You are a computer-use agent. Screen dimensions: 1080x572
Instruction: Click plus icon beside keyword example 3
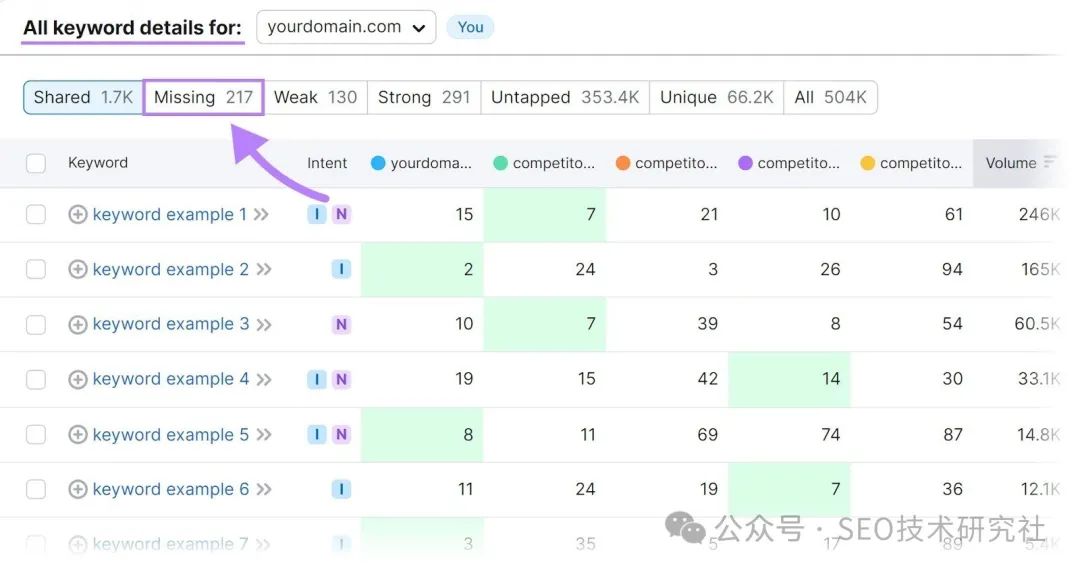[x=77, y=324]
